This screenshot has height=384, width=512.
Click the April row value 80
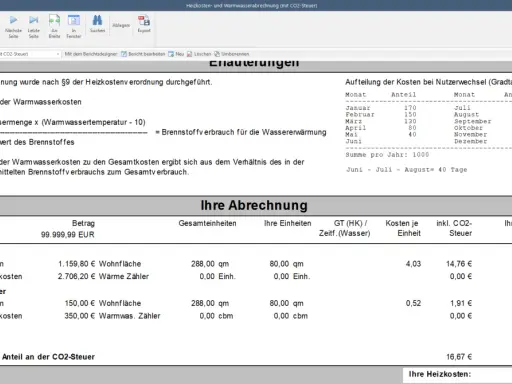coord(412,128)
